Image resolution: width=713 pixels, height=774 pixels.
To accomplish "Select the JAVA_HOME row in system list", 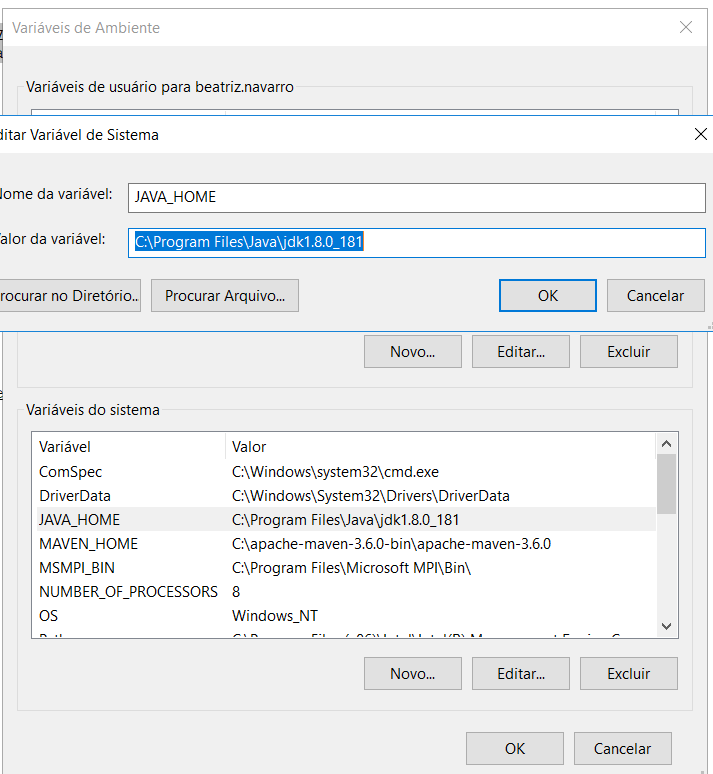I will point(346,520).
